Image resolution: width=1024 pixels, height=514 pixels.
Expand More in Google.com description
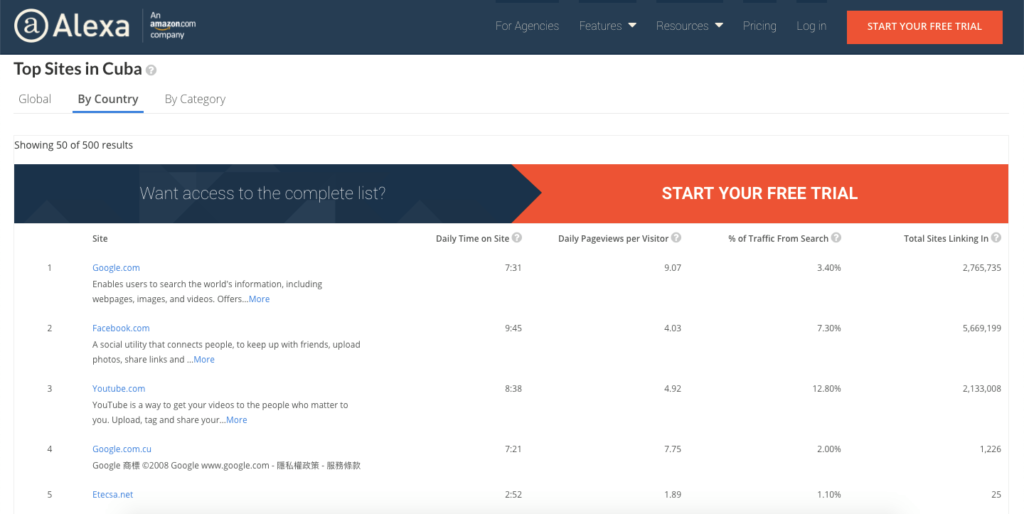(259, 299)
